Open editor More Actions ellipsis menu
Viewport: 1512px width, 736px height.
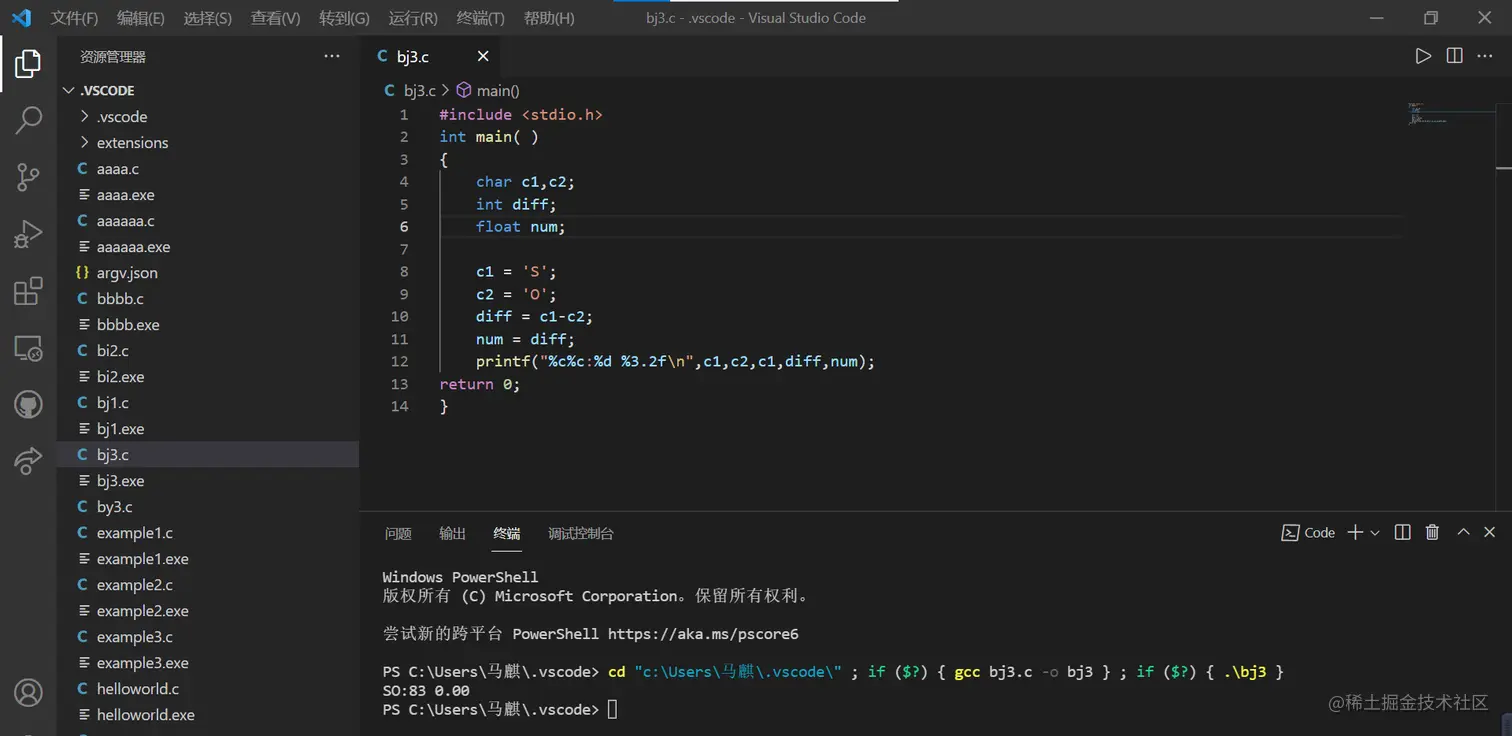pos(1487,56)
